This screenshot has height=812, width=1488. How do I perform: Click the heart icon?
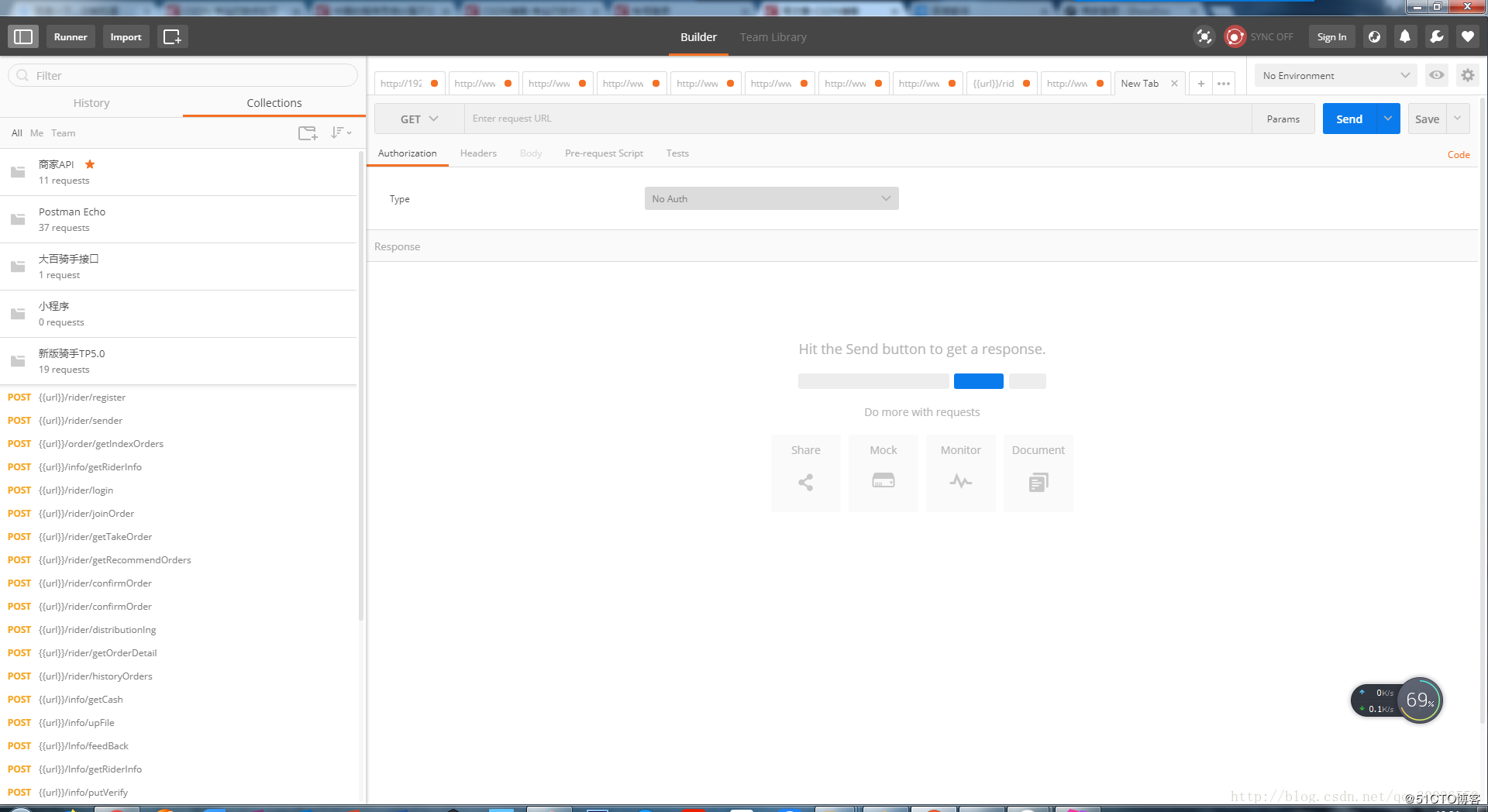click(1467, 36)
